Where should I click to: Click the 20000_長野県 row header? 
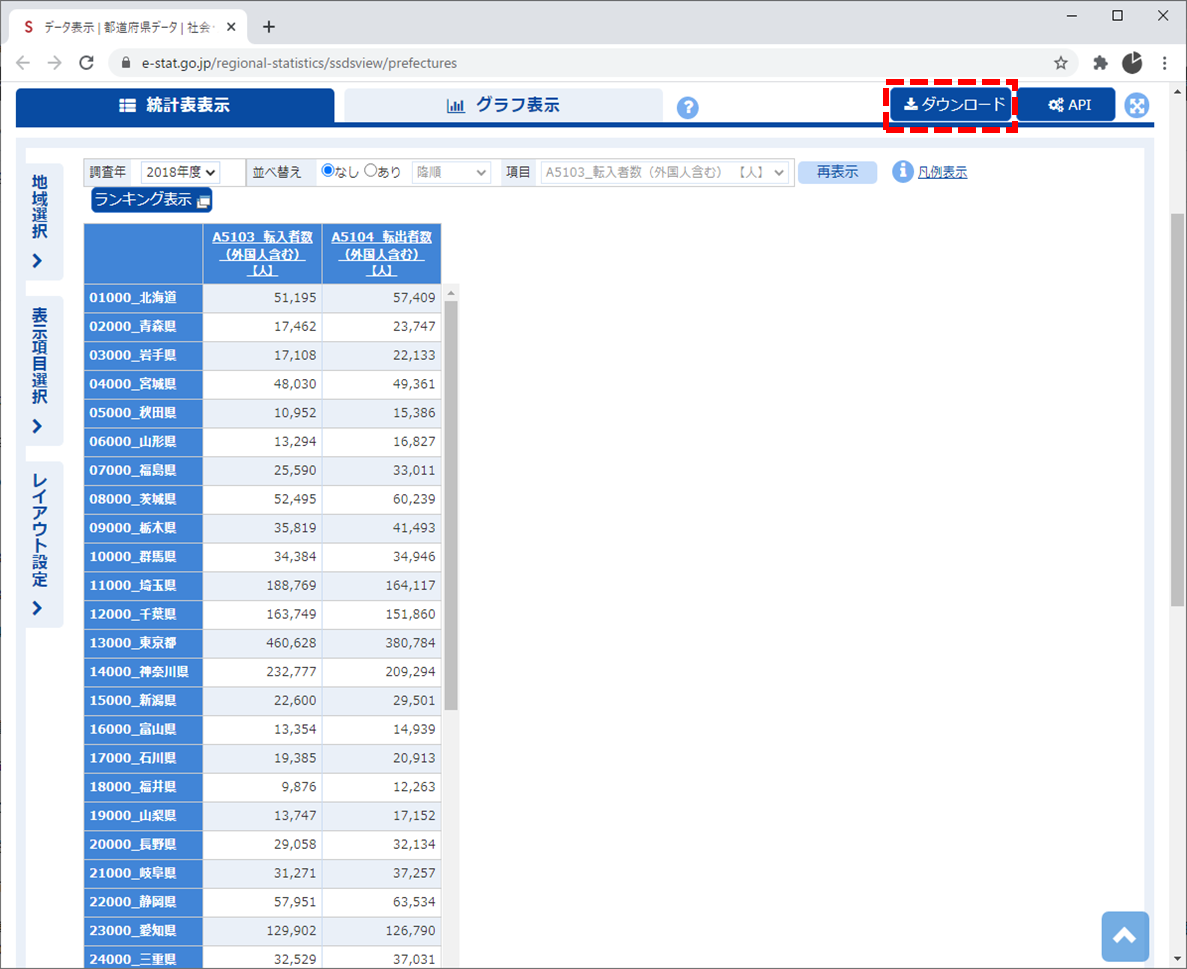coord(143,844)
